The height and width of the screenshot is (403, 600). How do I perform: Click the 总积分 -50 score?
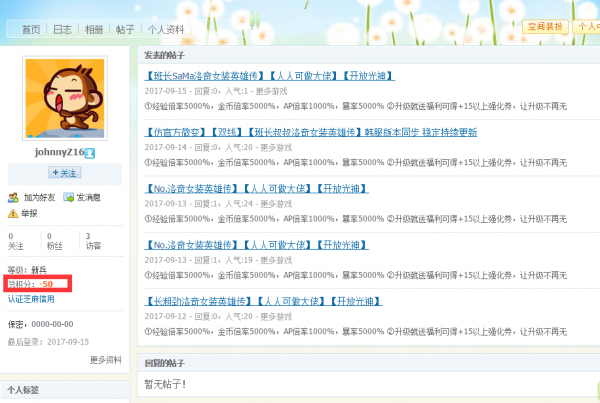[x=31, y=284]
